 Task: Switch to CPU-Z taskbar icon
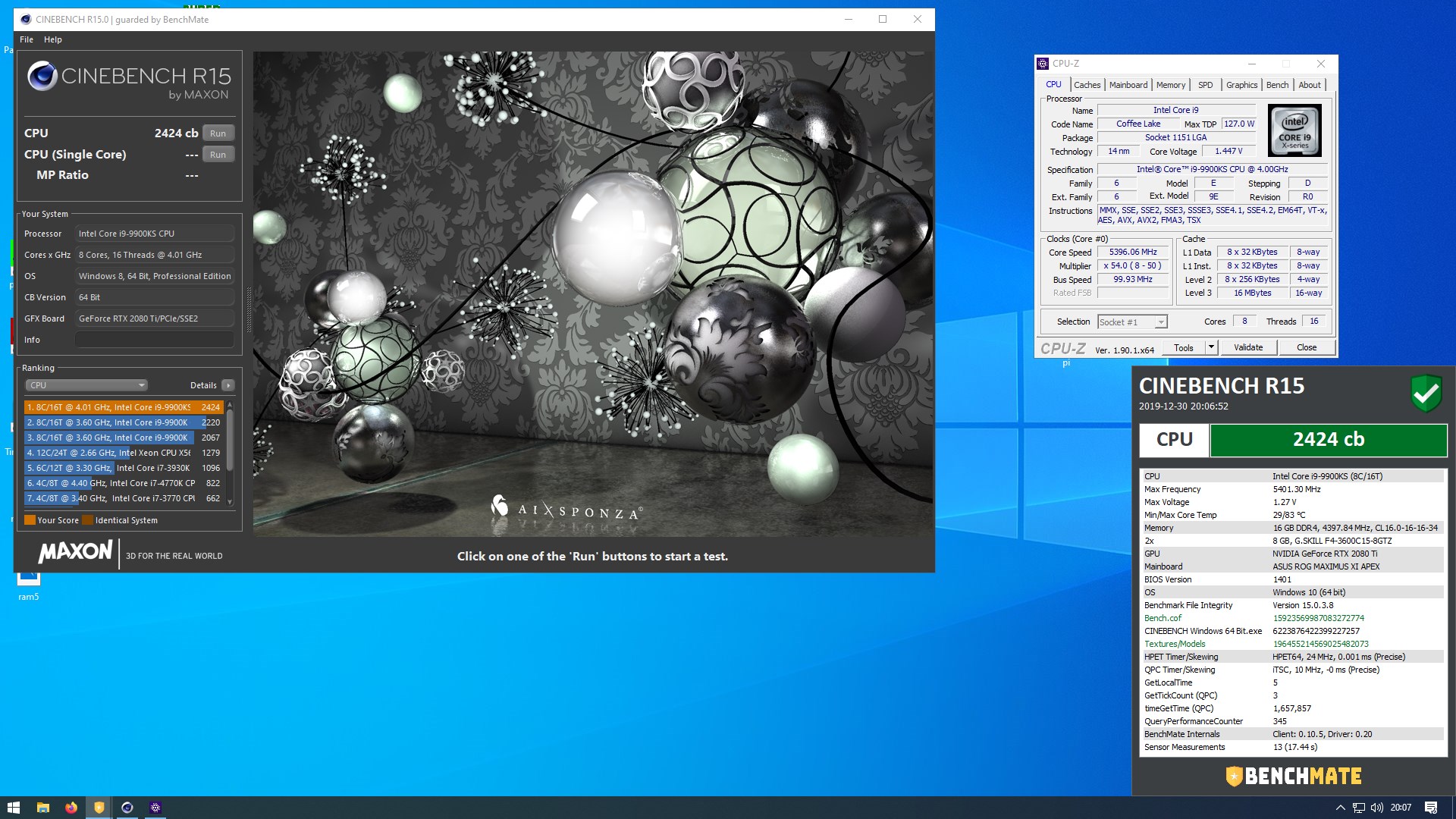(x=155, y=808)
